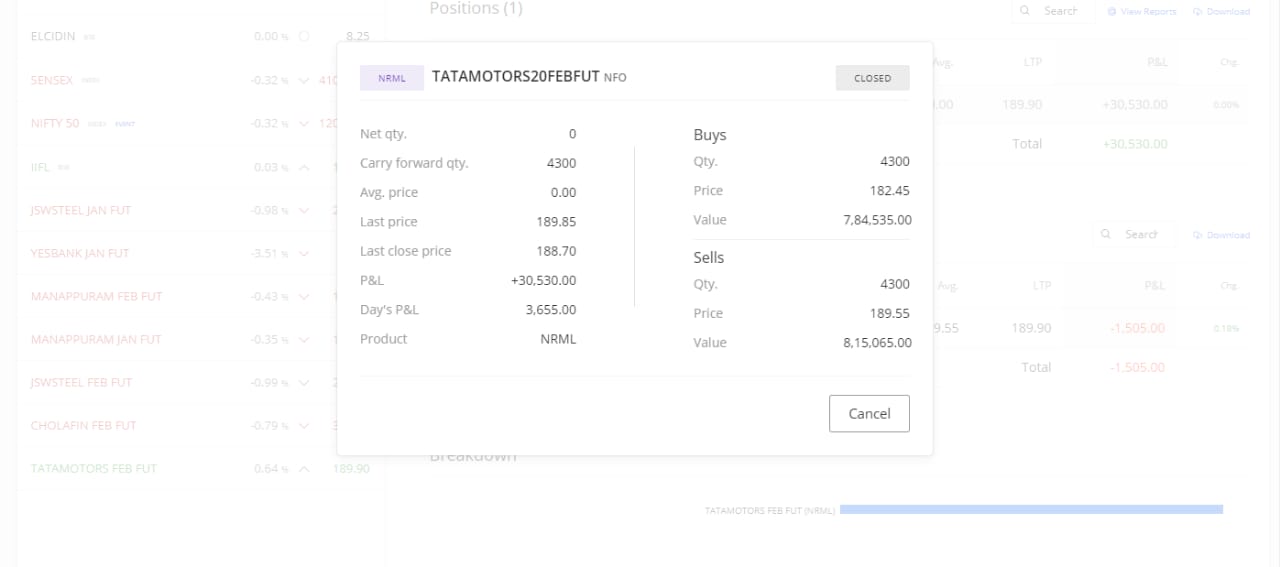Viewport: 1280px width, 567px height.
Task: Click the 189.90 price in TATAMOTORS watchlist row
Action: click(351, 468)
